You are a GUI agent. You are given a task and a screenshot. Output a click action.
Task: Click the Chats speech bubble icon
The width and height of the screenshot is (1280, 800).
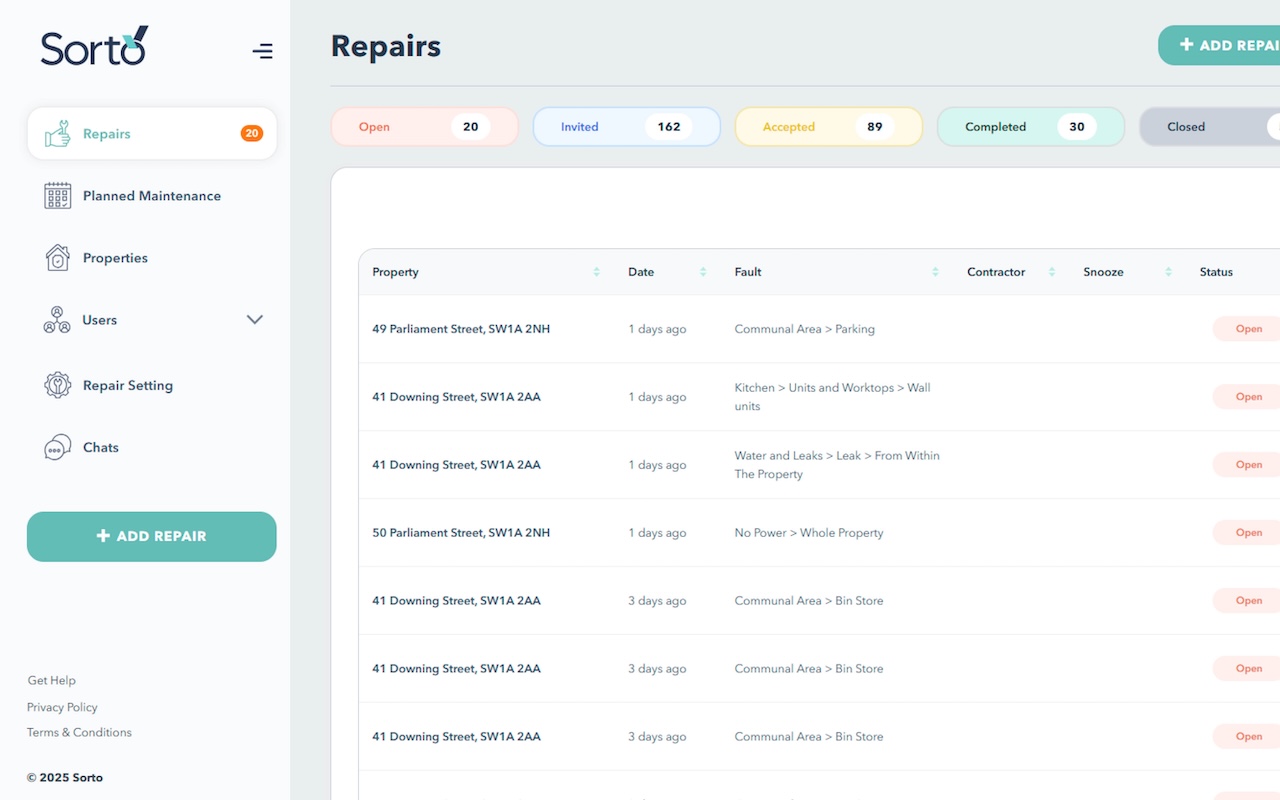[58, 447]
